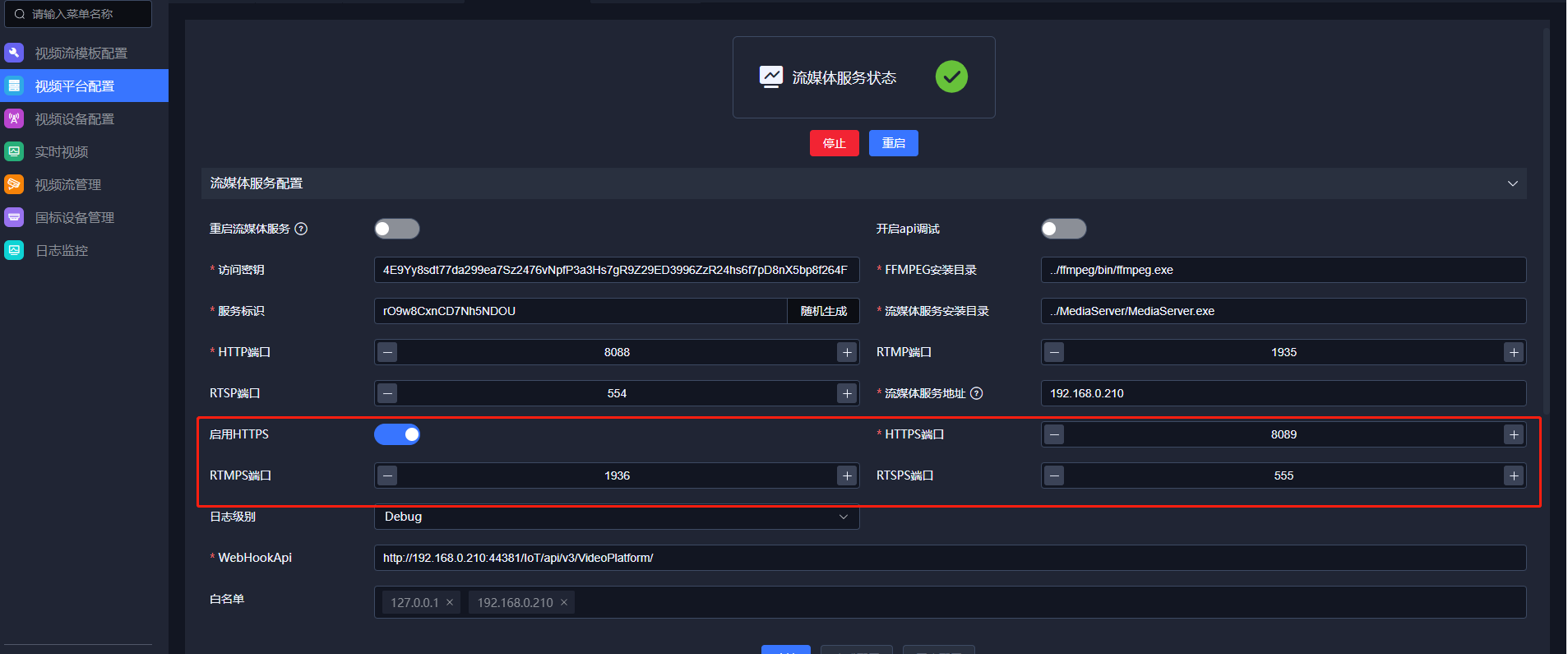Decrease the HTTP端口 value

[388, 352]
